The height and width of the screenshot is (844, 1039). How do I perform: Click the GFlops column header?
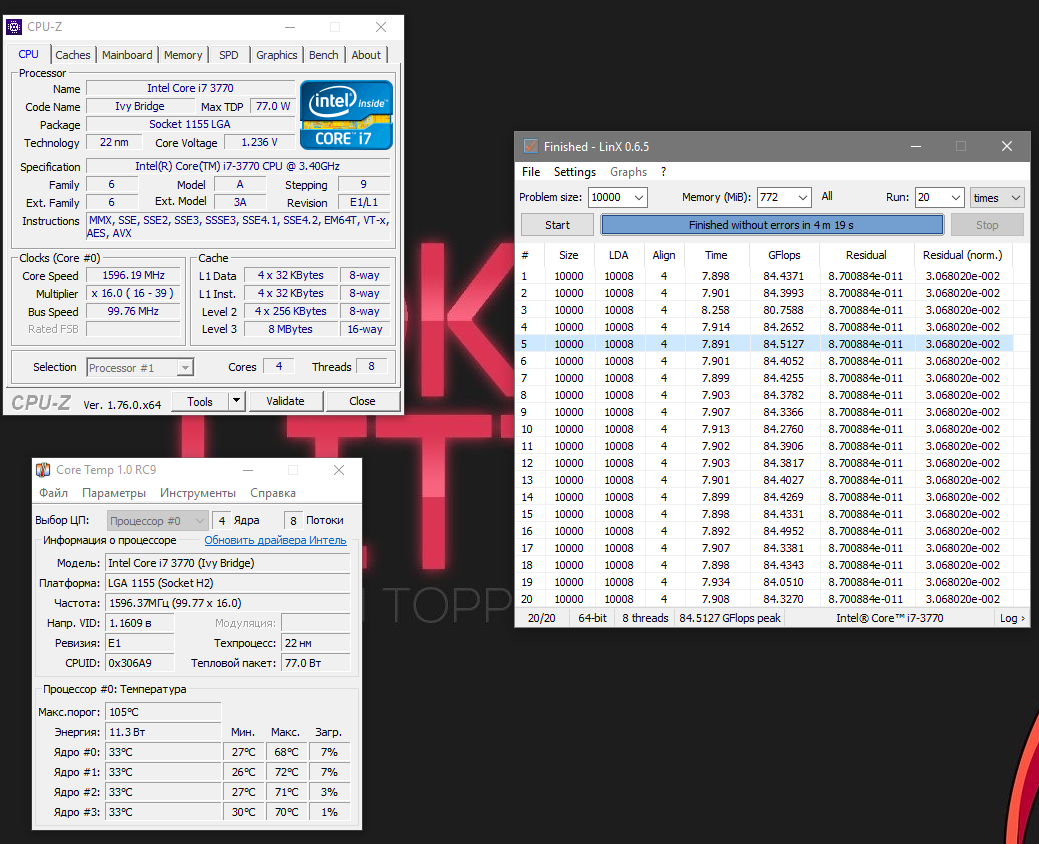click(784, 255)
